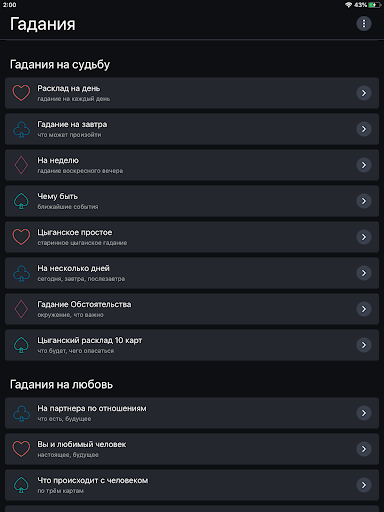Click the chevron on the На неделю row
Screen dimensions: 384x512
click(364, 165)
